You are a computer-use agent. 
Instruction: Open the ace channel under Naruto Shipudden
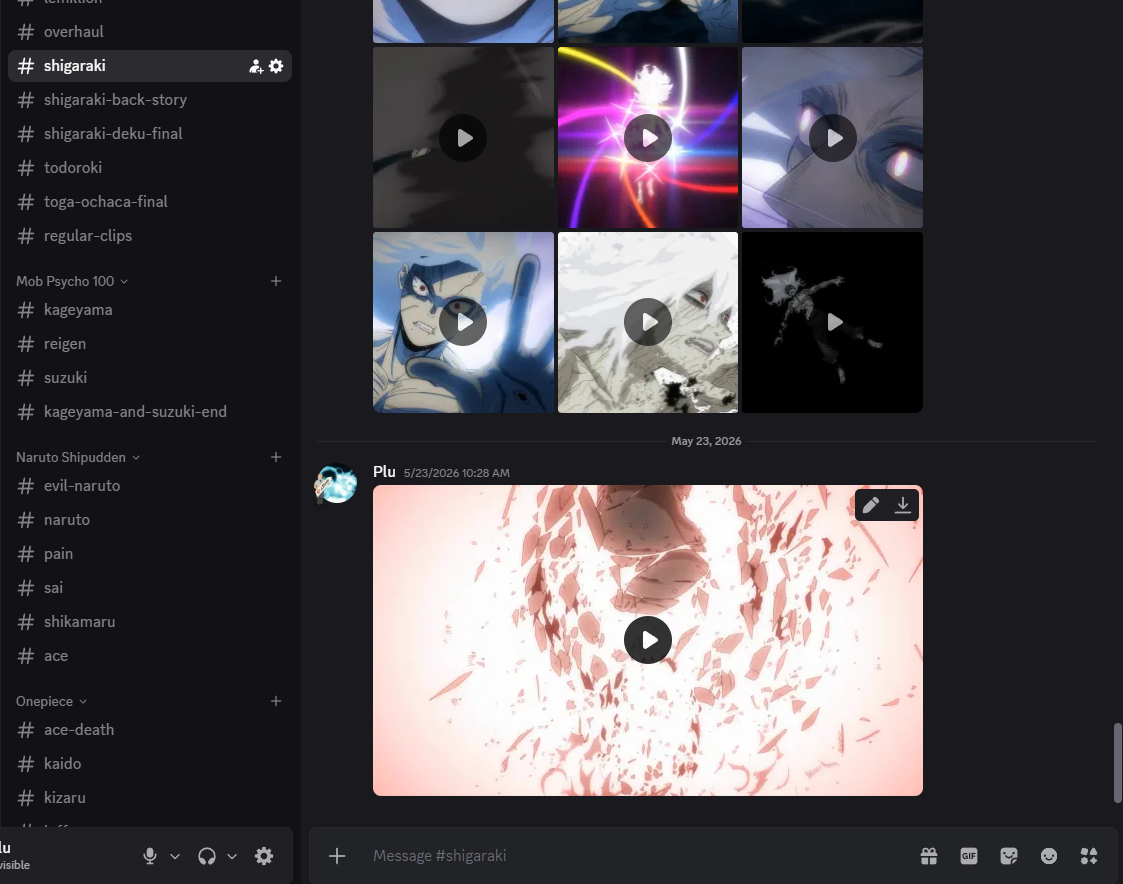click(150, 655)
